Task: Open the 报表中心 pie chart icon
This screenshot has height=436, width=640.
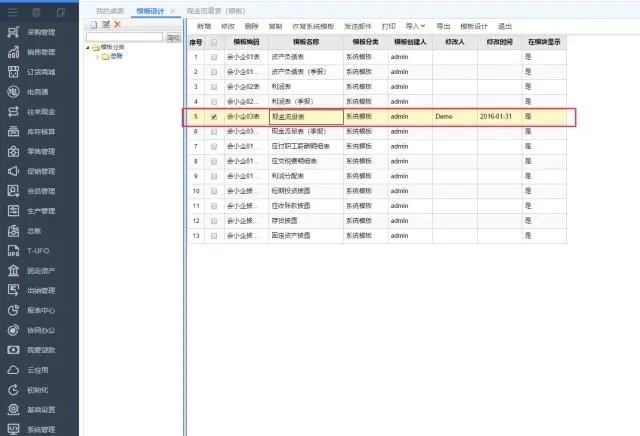Action: click(13, 310)
